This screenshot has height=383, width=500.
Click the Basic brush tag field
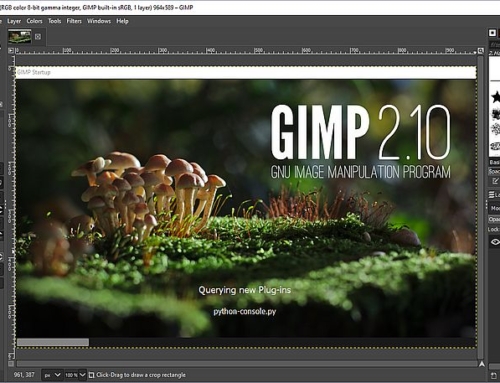(x=494, y=162)
